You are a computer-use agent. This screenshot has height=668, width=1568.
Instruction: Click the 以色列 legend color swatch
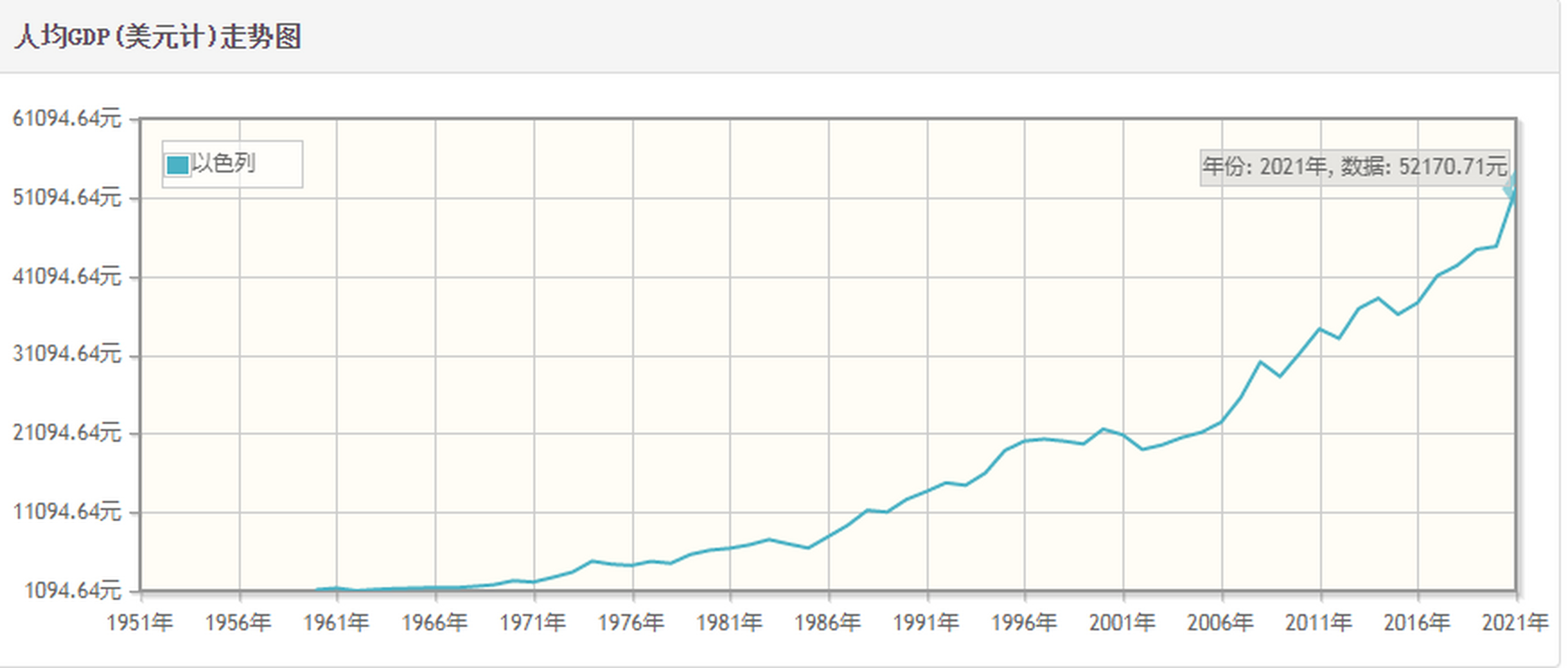pyautogui.click(x=177, y=165)
